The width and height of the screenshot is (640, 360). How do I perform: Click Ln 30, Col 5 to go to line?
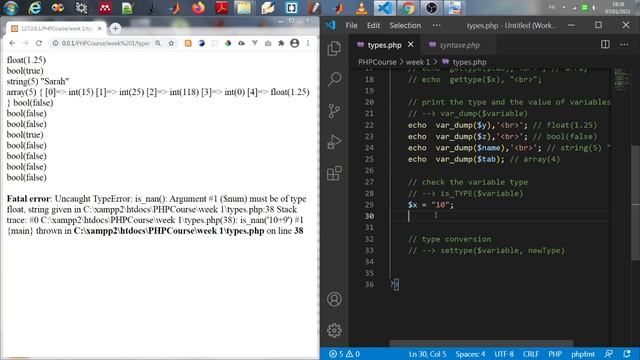[427, 354]
